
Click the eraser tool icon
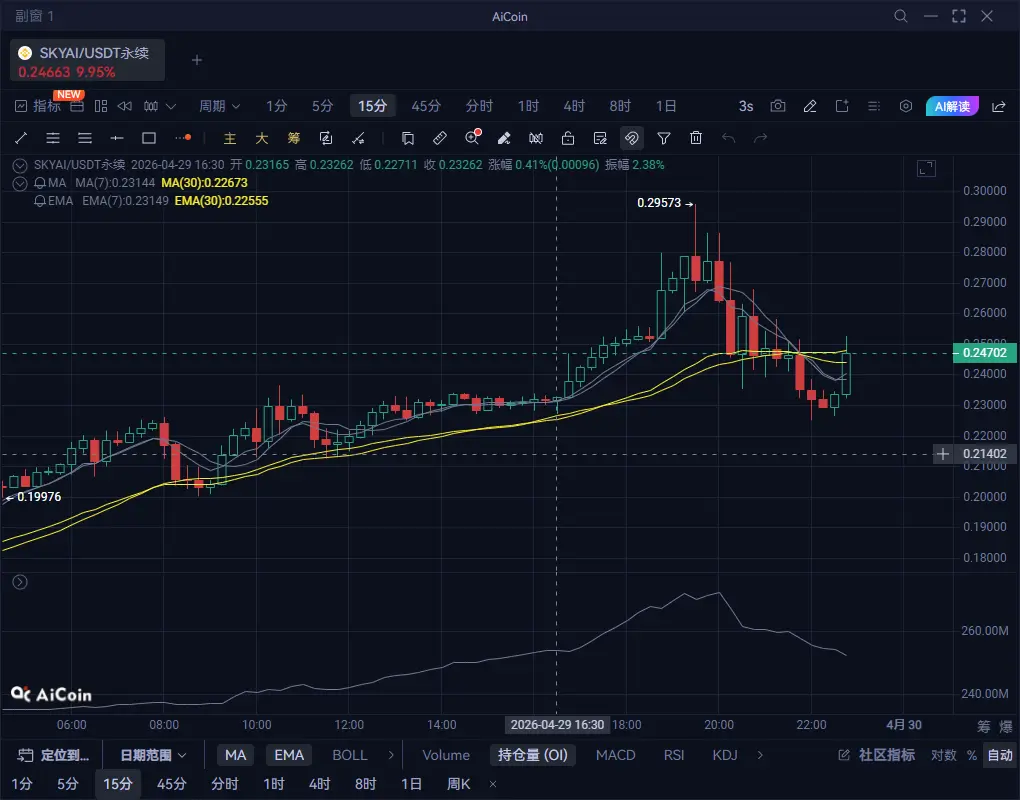[504, 138]
